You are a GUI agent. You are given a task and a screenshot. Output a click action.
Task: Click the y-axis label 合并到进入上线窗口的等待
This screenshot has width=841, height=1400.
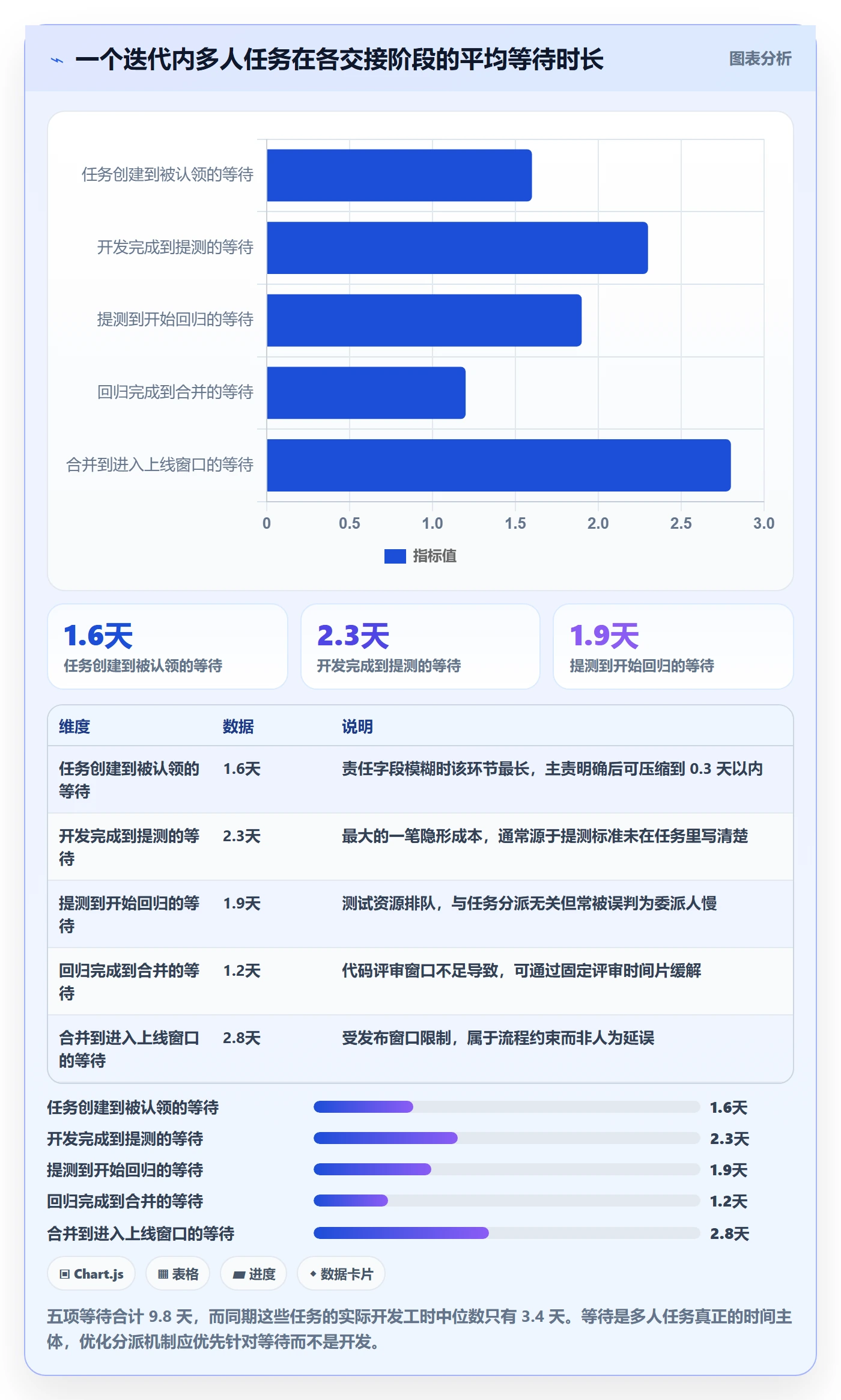[x=160, y=465]
